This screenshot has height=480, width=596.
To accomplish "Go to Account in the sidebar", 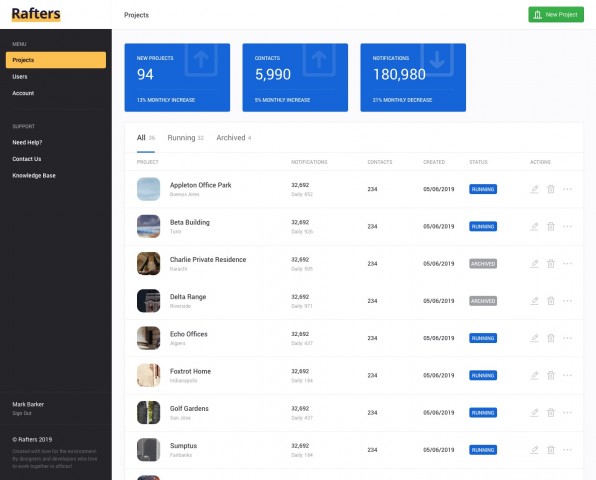I will pos(23,93).
